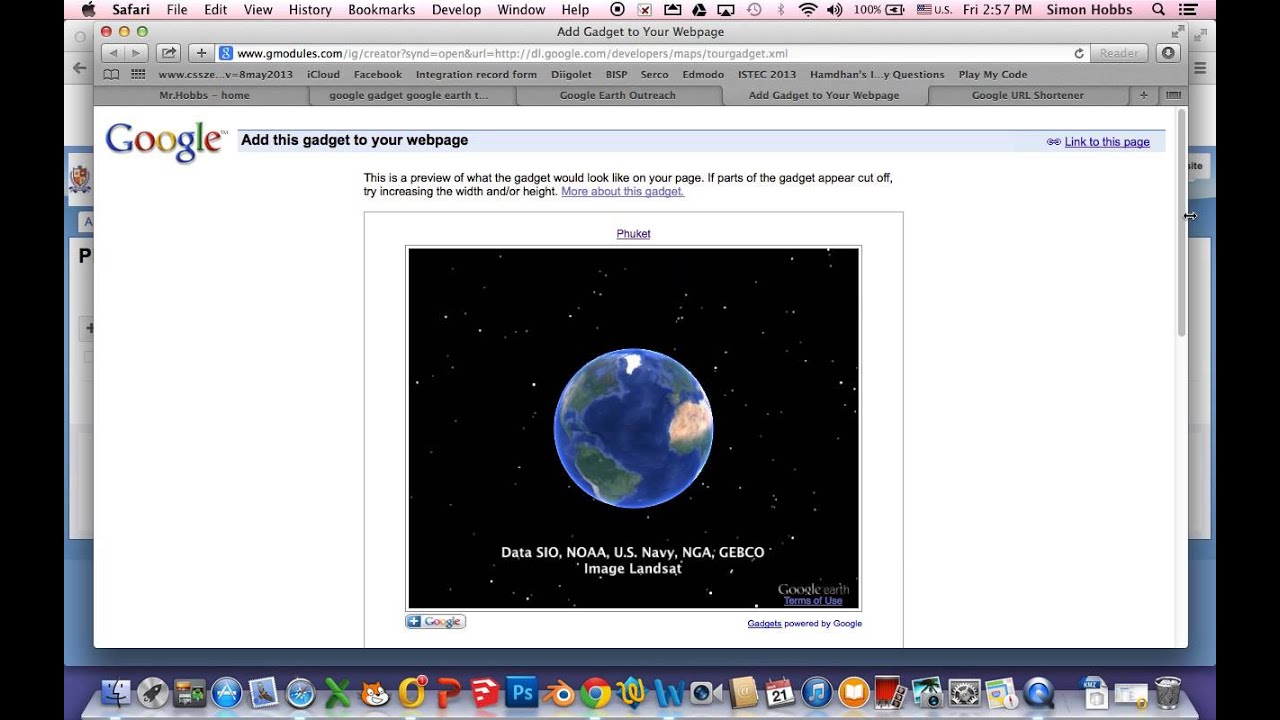Launch Blender from the dock
Screen dimensions: 1280x720
[x=559, y=692]
